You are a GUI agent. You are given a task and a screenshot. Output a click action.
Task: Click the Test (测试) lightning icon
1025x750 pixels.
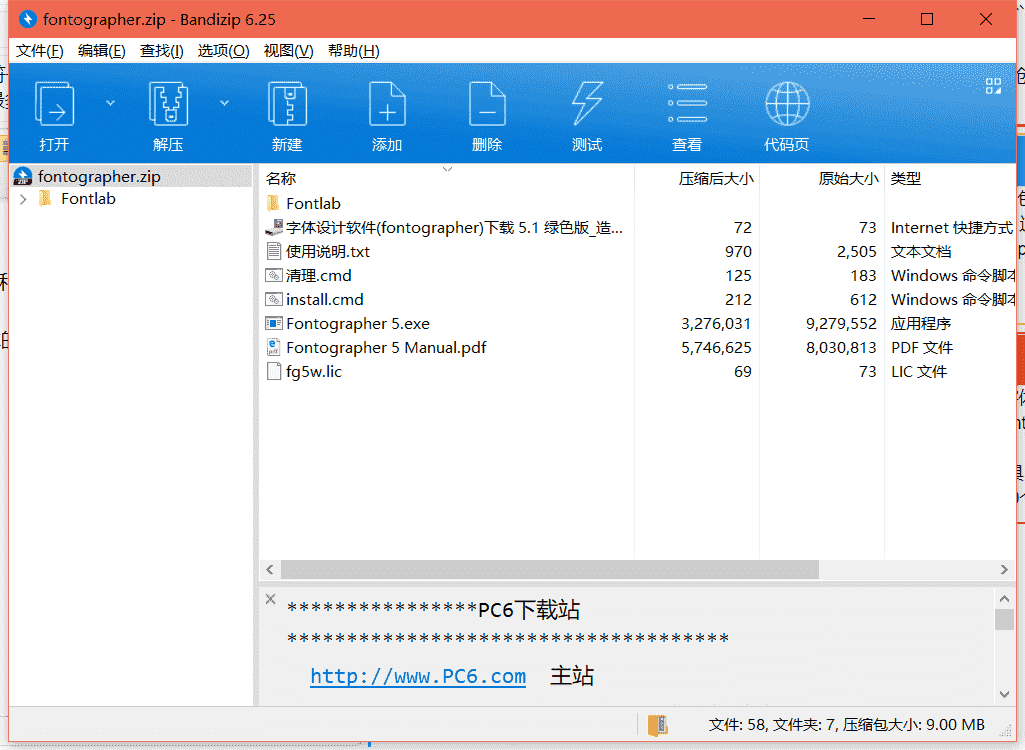pyautogui.click(x=587, y=103)
